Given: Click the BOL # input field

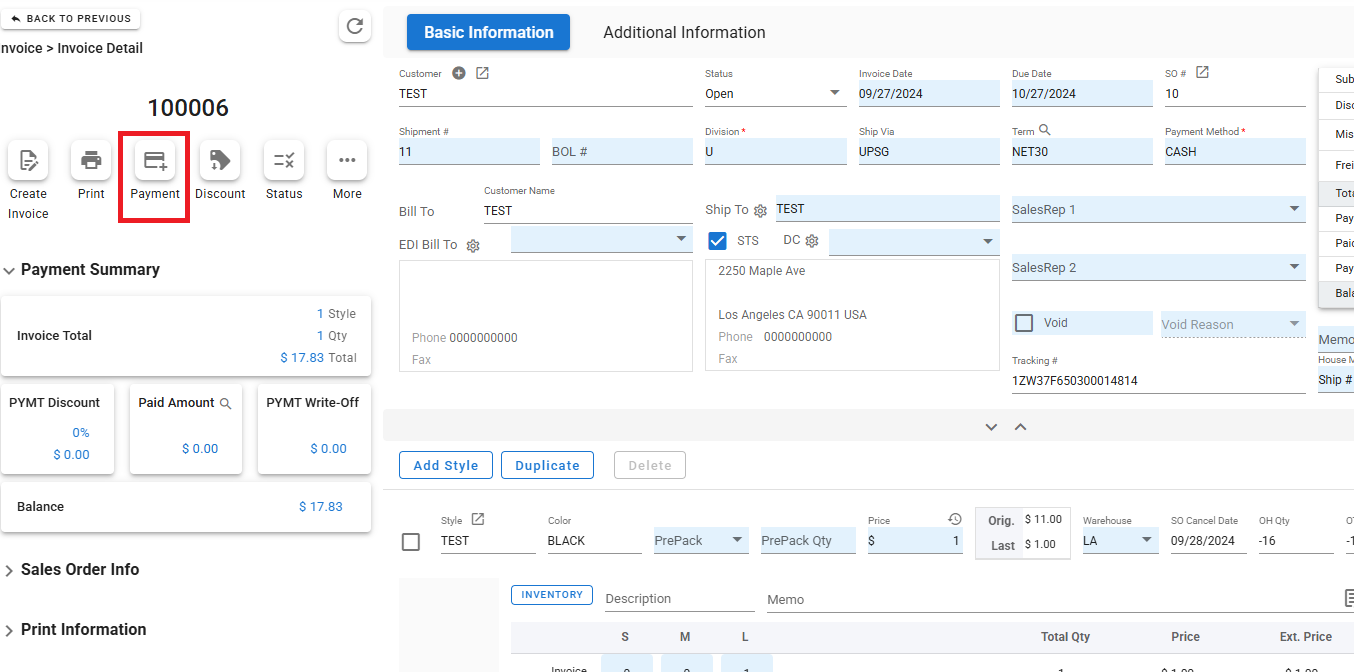Looking at the screenshot, I should coord(622,152).
